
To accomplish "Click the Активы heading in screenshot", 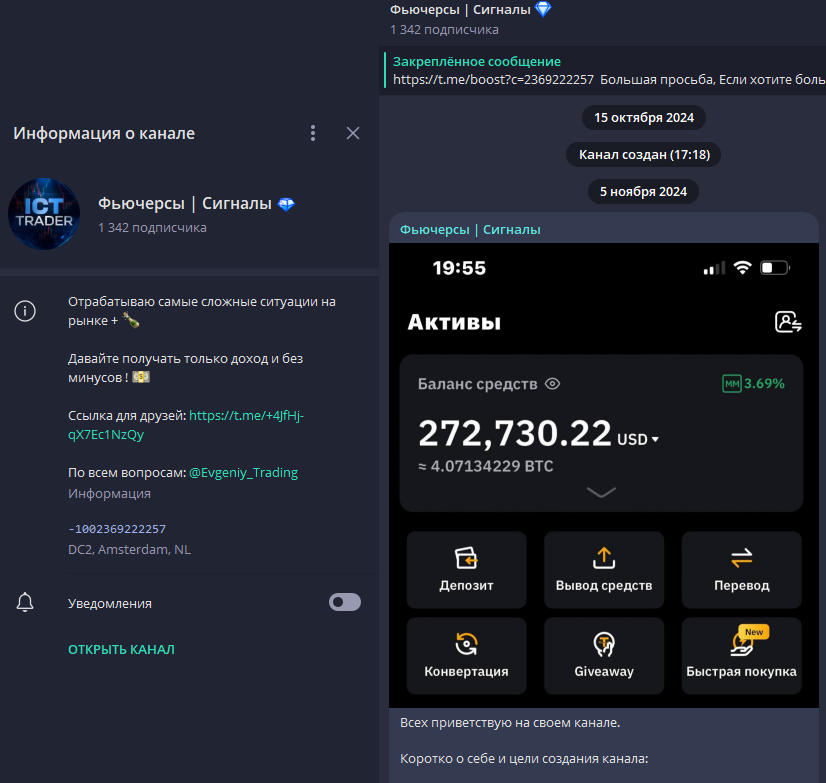I will coord(454,322).
